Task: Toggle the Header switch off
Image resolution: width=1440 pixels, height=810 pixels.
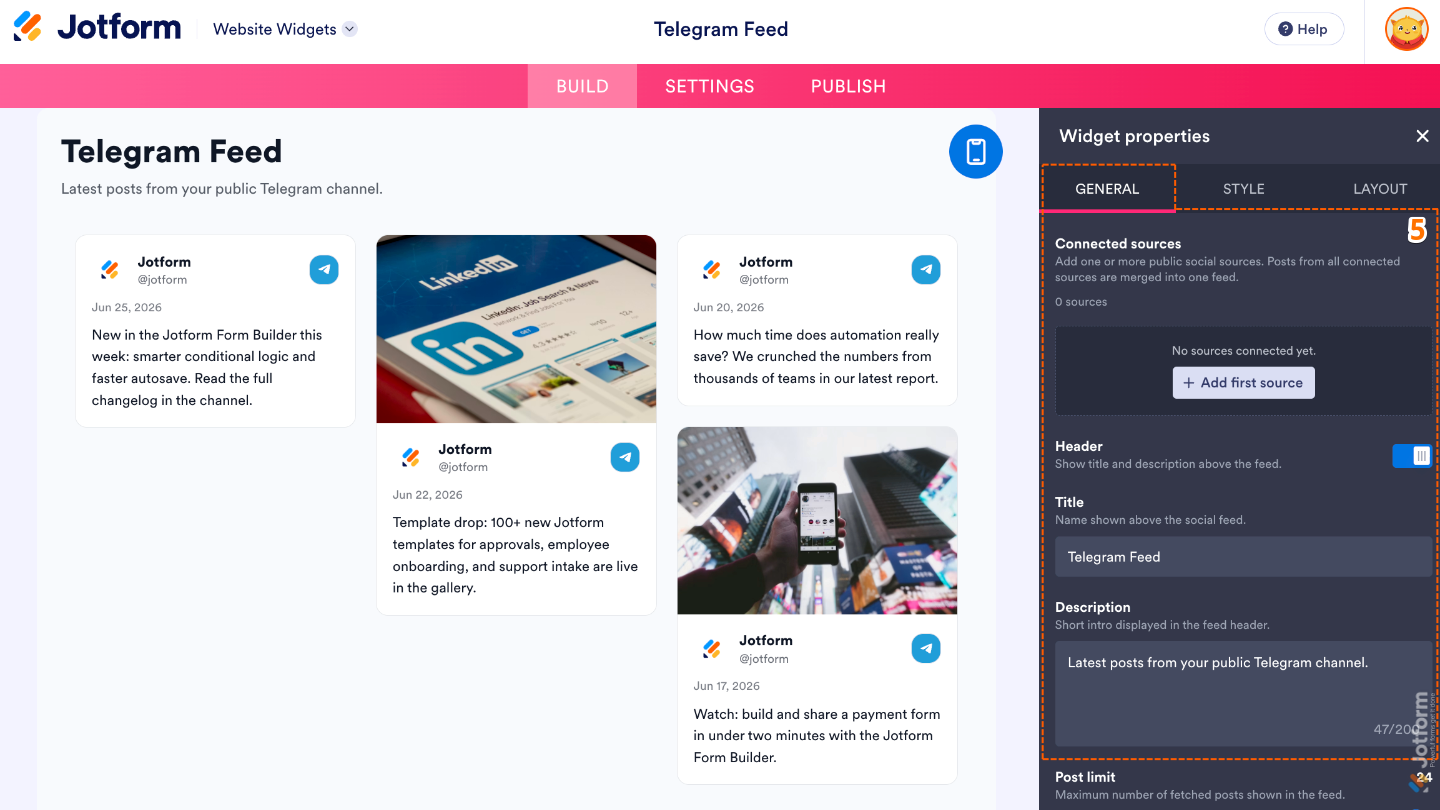Action: (x=1412, y=455)
